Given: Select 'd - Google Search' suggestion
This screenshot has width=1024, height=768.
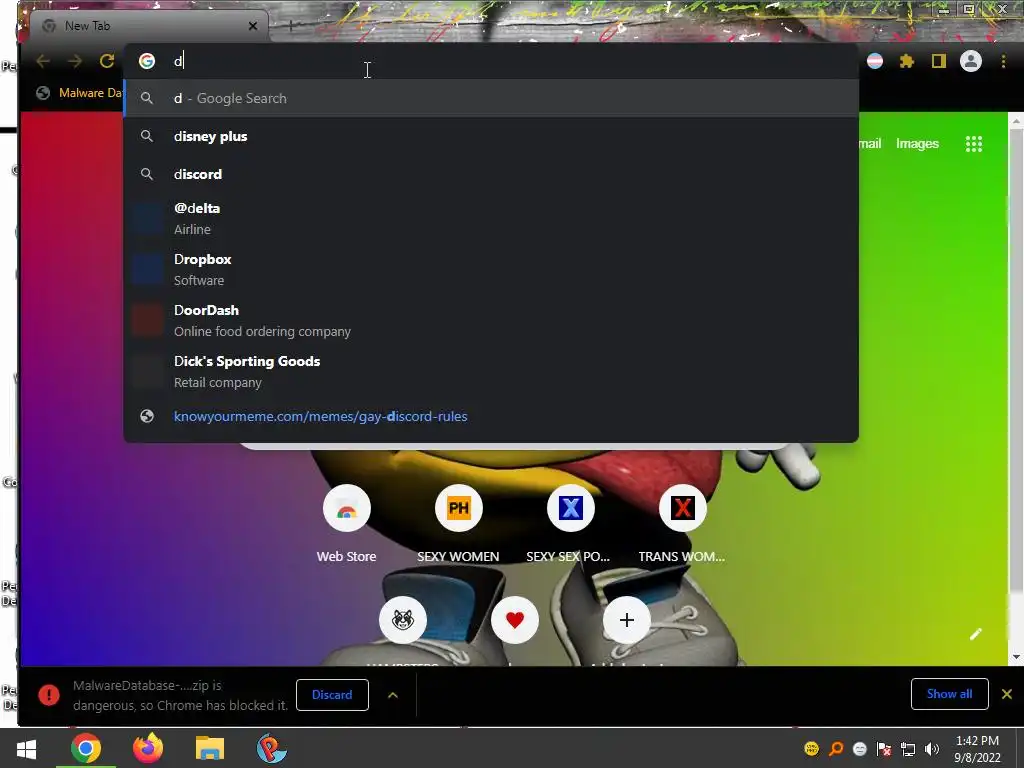Looking at the screenshot, I should click(491, 99).
